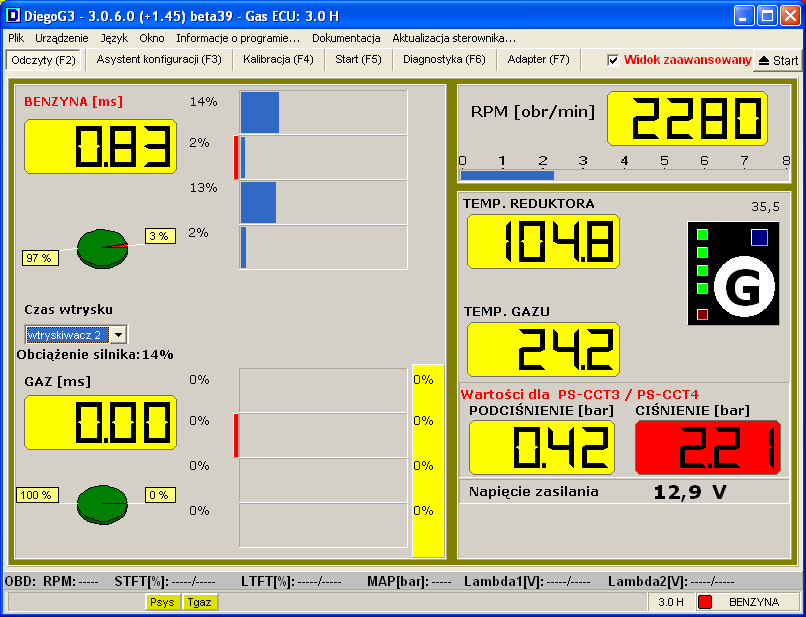Click the dark blue square on switch panel
Image resolution: width=806 pixels, height=617 pixels.
(x=759, y=238)
